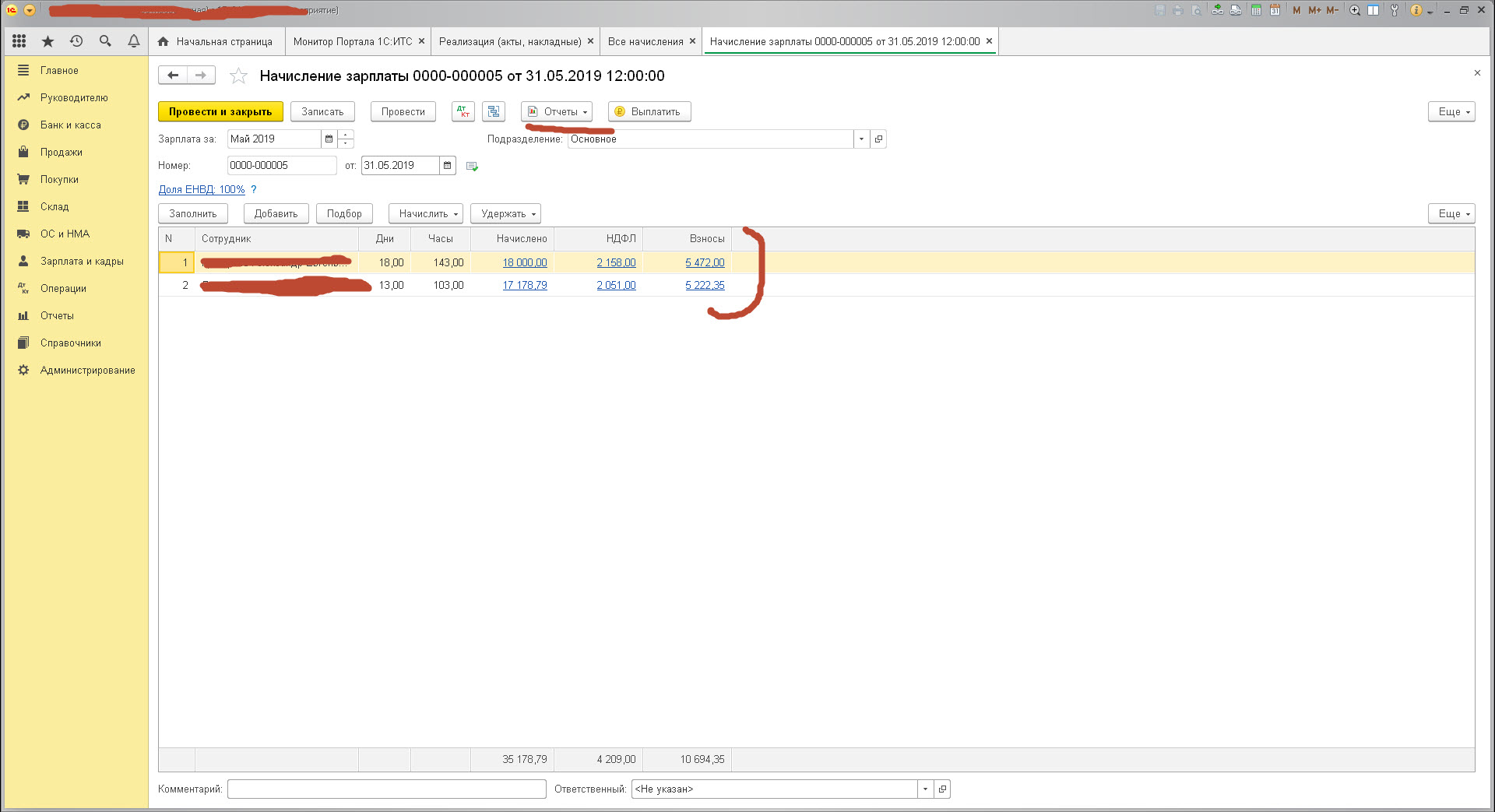Screen dimensions: 1495x812
Task: Click the search magnifier icon
Action: point(105,41)
